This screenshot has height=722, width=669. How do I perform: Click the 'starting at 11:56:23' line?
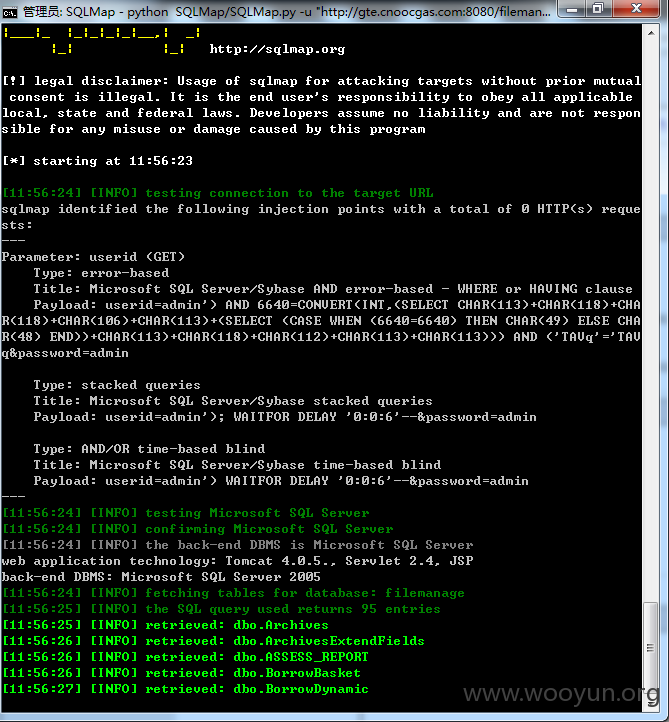pyautogui.click(x=97, y=161)
